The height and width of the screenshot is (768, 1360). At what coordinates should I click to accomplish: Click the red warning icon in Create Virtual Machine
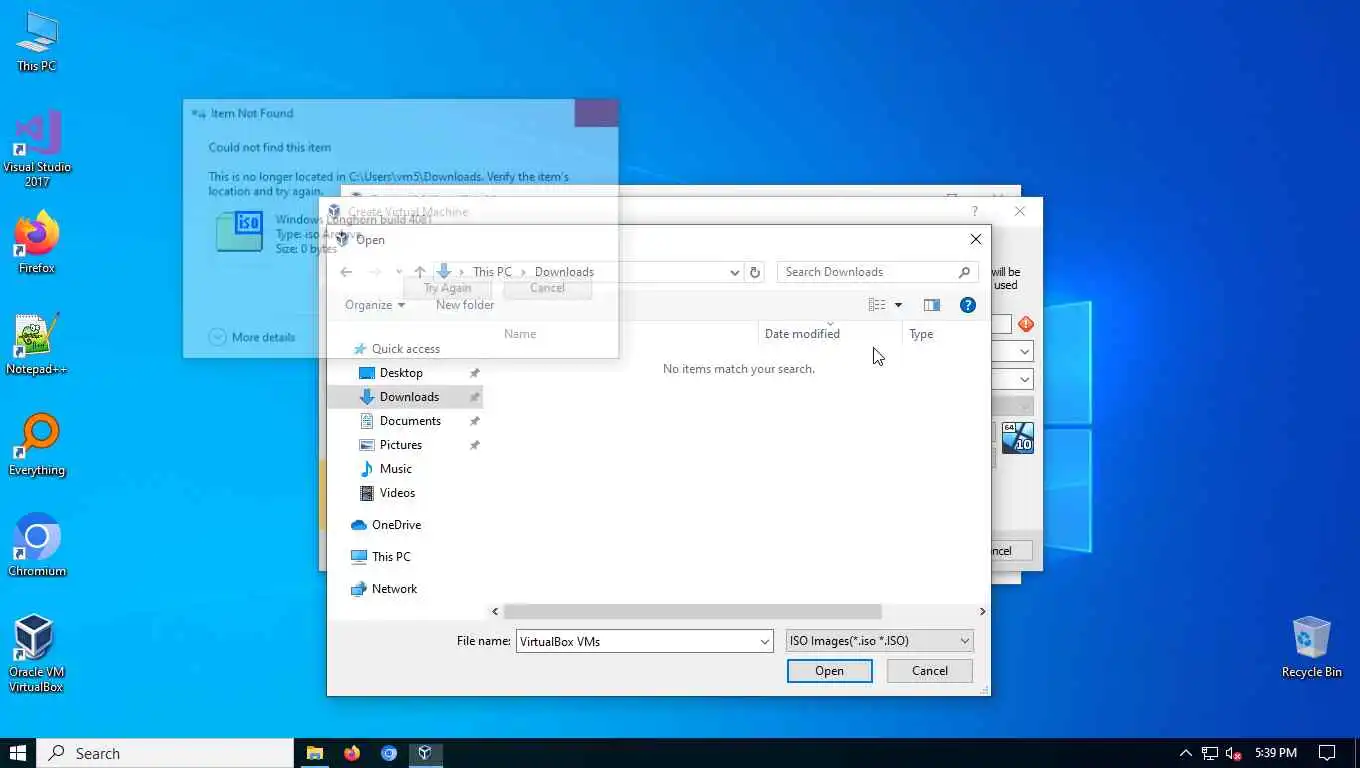point(1025,324)
